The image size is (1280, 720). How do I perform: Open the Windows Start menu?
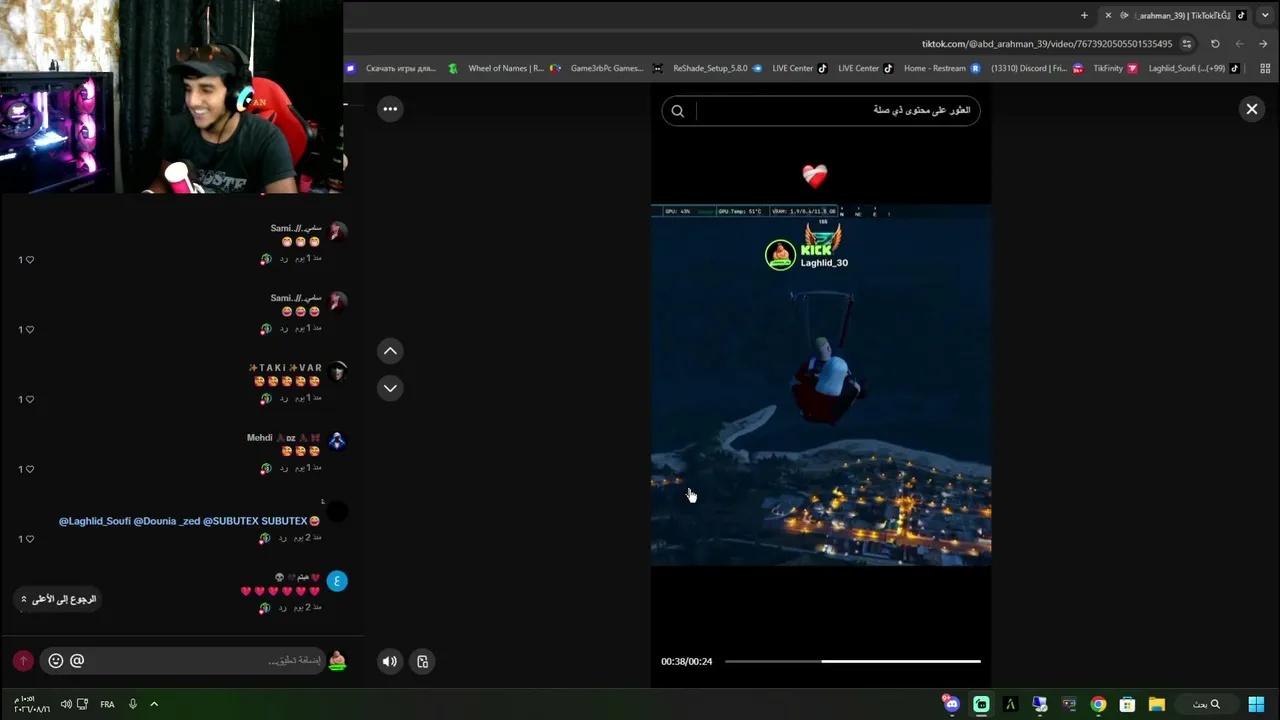pos(1256,704)
